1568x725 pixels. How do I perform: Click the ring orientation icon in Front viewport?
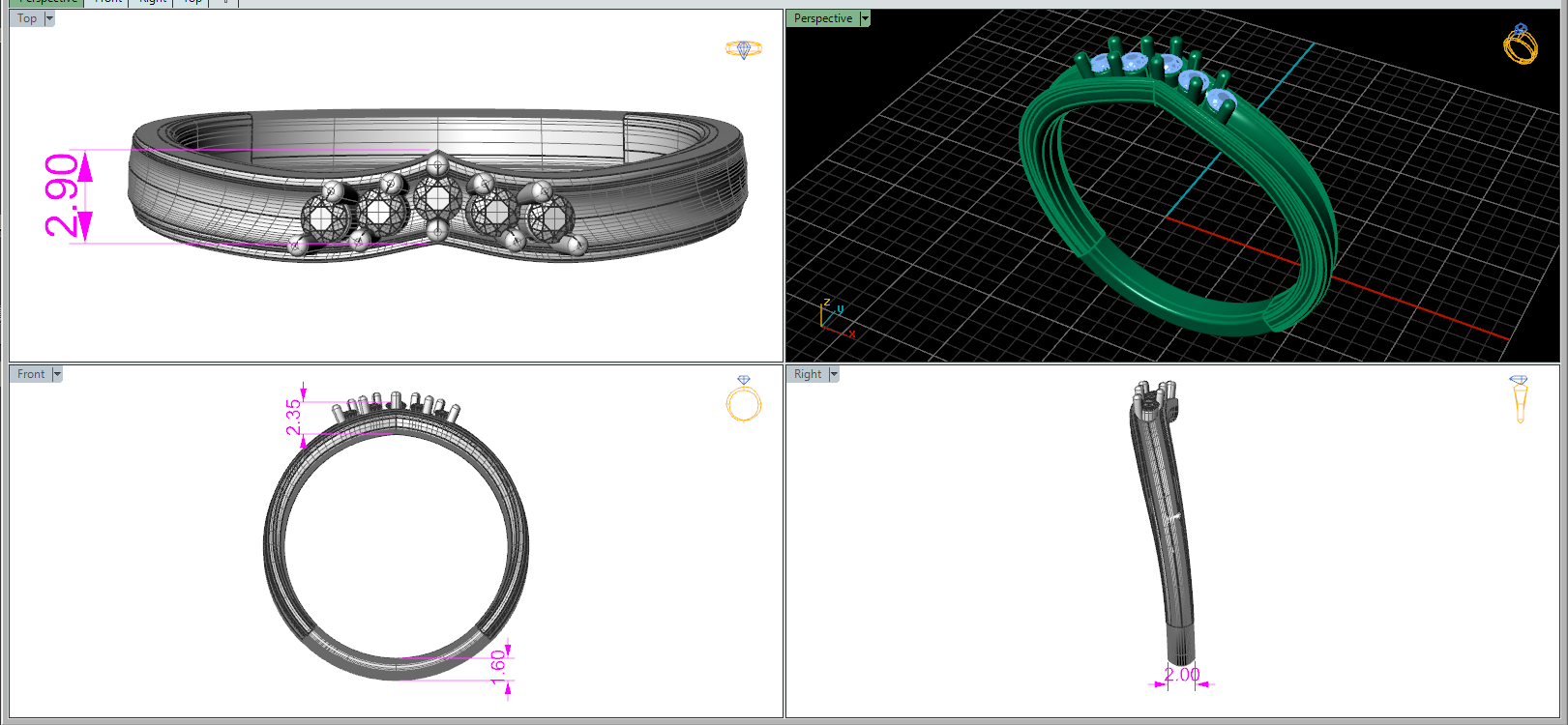[x=744, y=399]
